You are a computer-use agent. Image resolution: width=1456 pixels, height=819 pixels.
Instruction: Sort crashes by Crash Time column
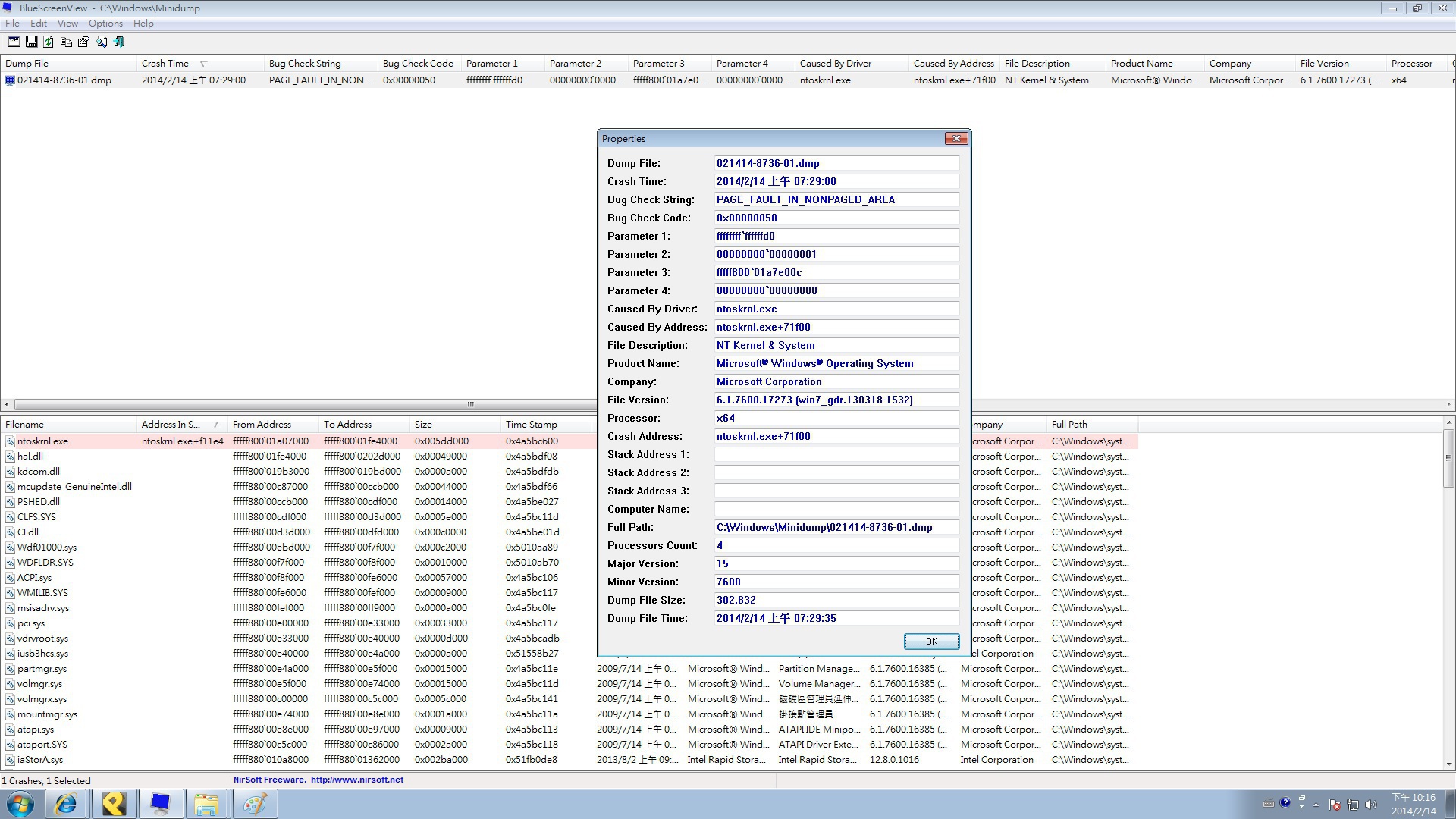coord(165,64)
